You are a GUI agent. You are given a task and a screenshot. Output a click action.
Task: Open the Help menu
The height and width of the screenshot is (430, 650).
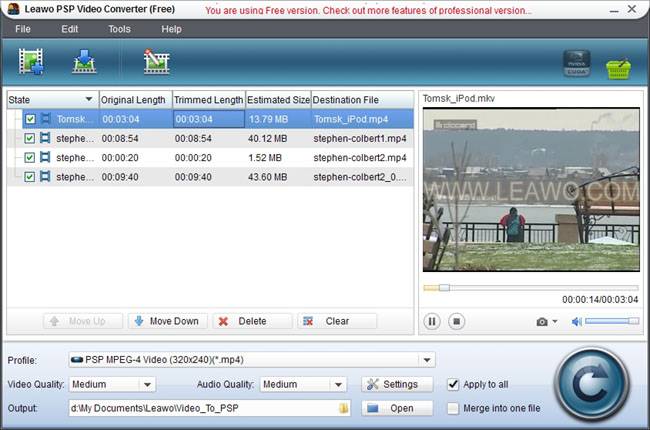pos(171,29)
